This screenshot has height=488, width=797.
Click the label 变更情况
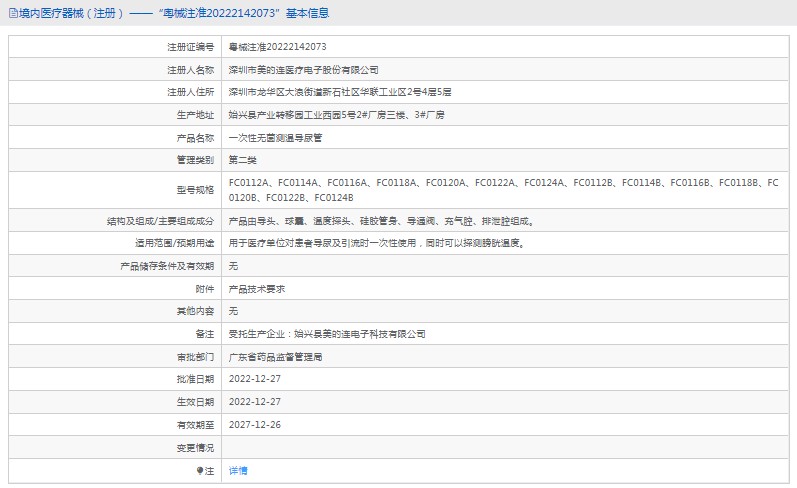tap(195, 448)
